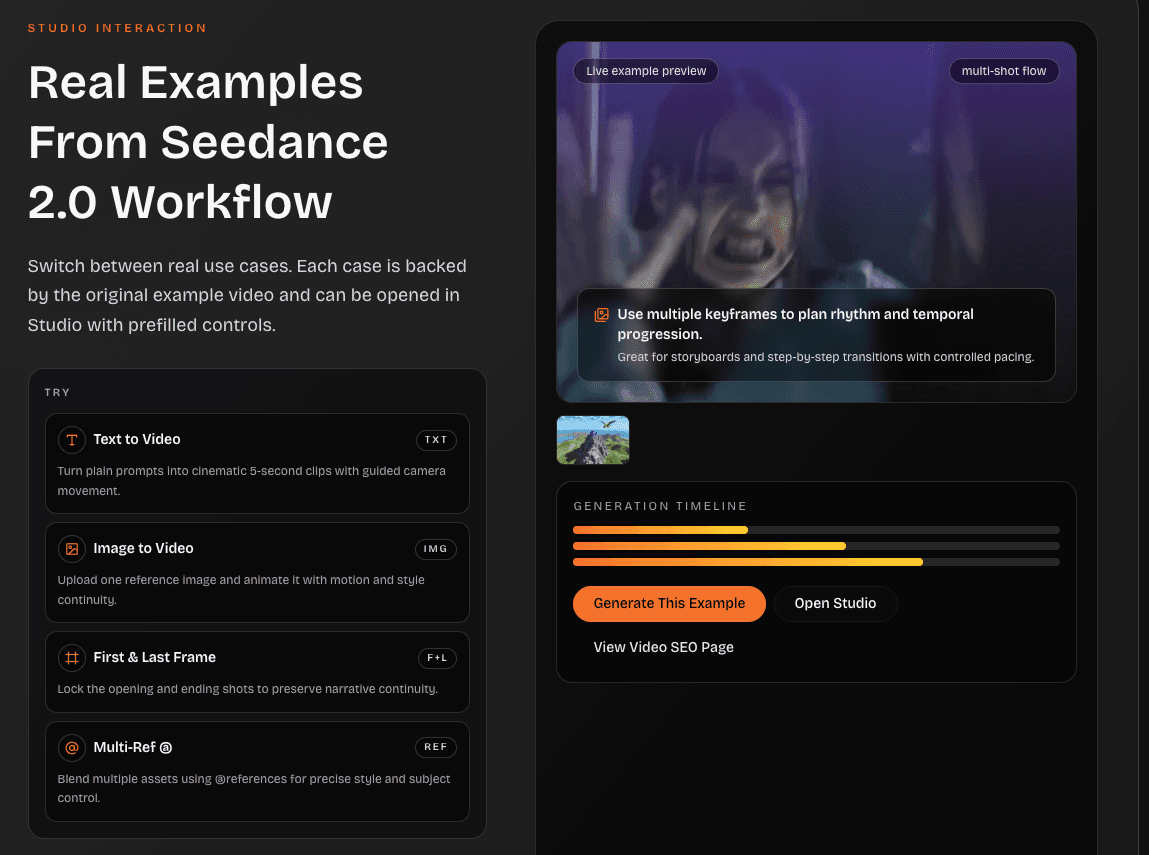Click the IMG badge on Image to Video
This screenshot has width=1149, height=855.
coord(435,549)
